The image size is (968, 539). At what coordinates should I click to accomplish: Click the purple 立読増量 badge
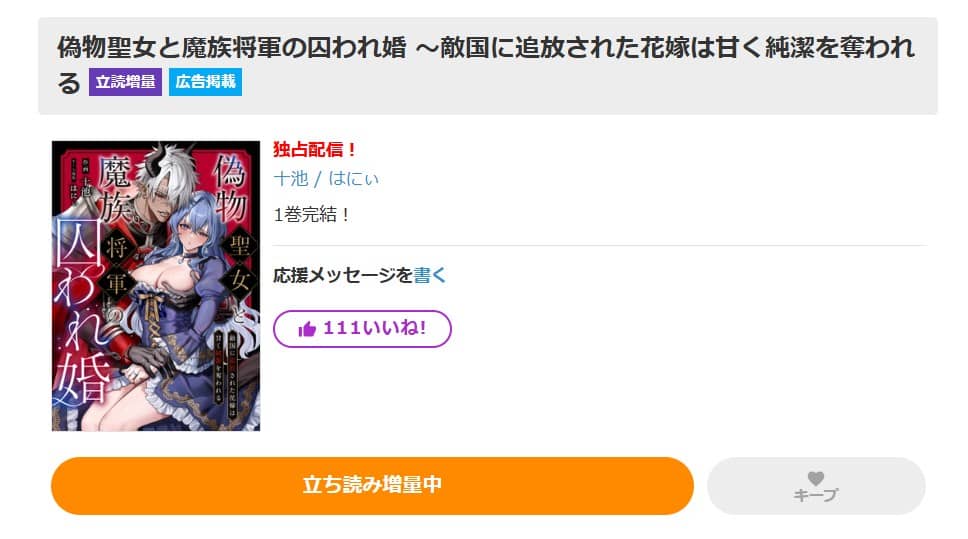point(125,81)
